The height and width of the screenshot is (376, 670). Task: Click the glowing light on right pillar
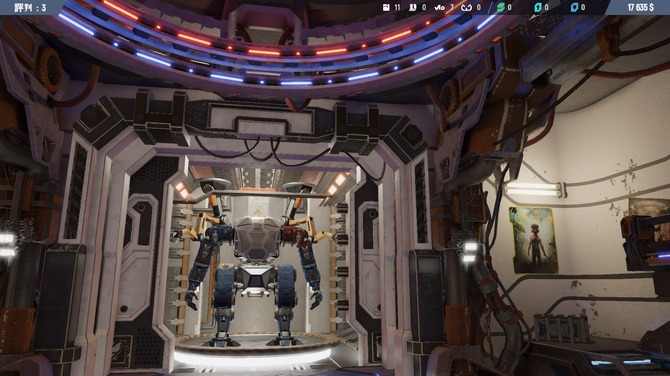pos(470,252)
